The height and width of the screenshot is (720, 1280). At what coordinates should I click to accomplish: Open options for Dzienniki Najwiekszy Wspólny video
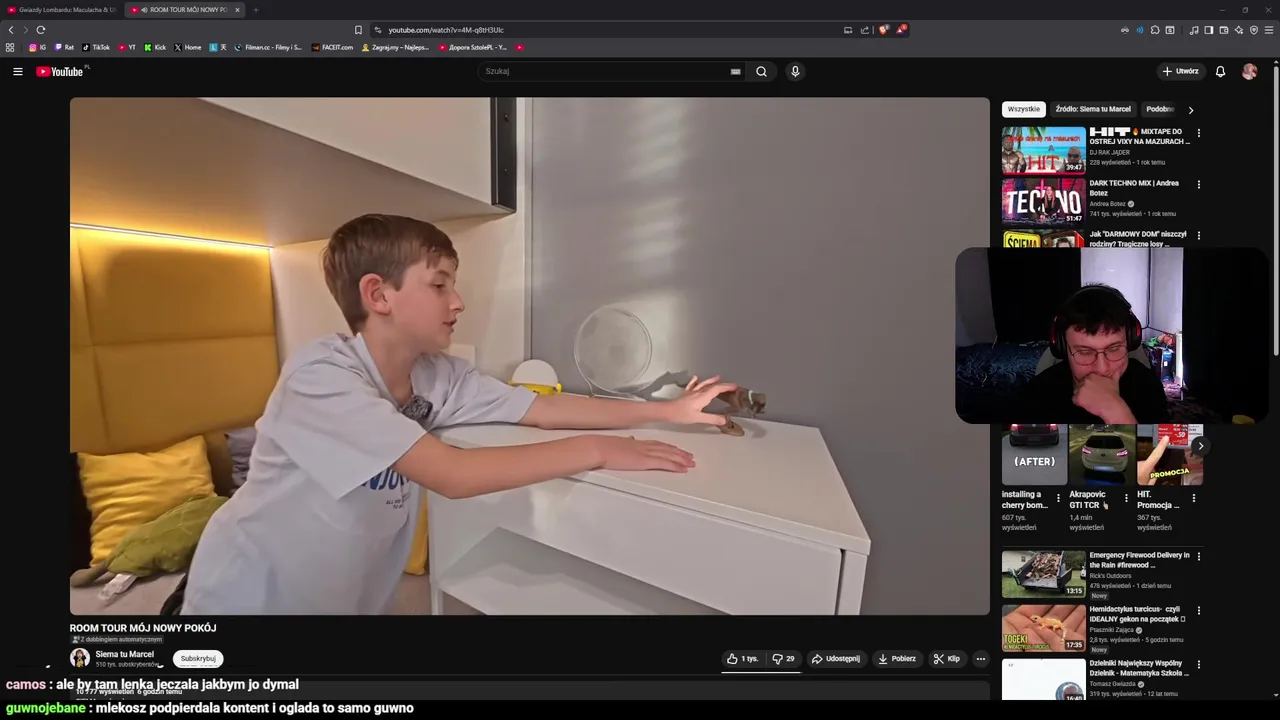tap(1198, 665)
